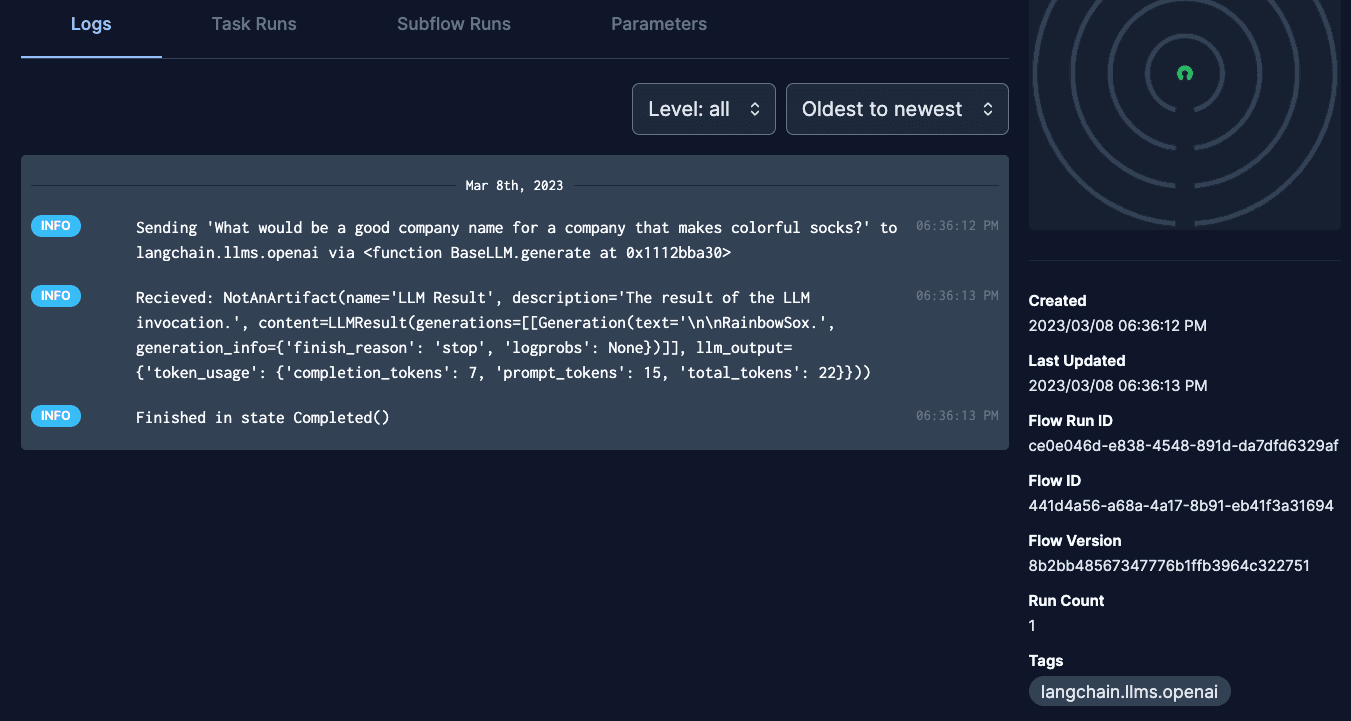Click the Flow Run ID value
The image size is (1351, 721).
point(1183,446)
